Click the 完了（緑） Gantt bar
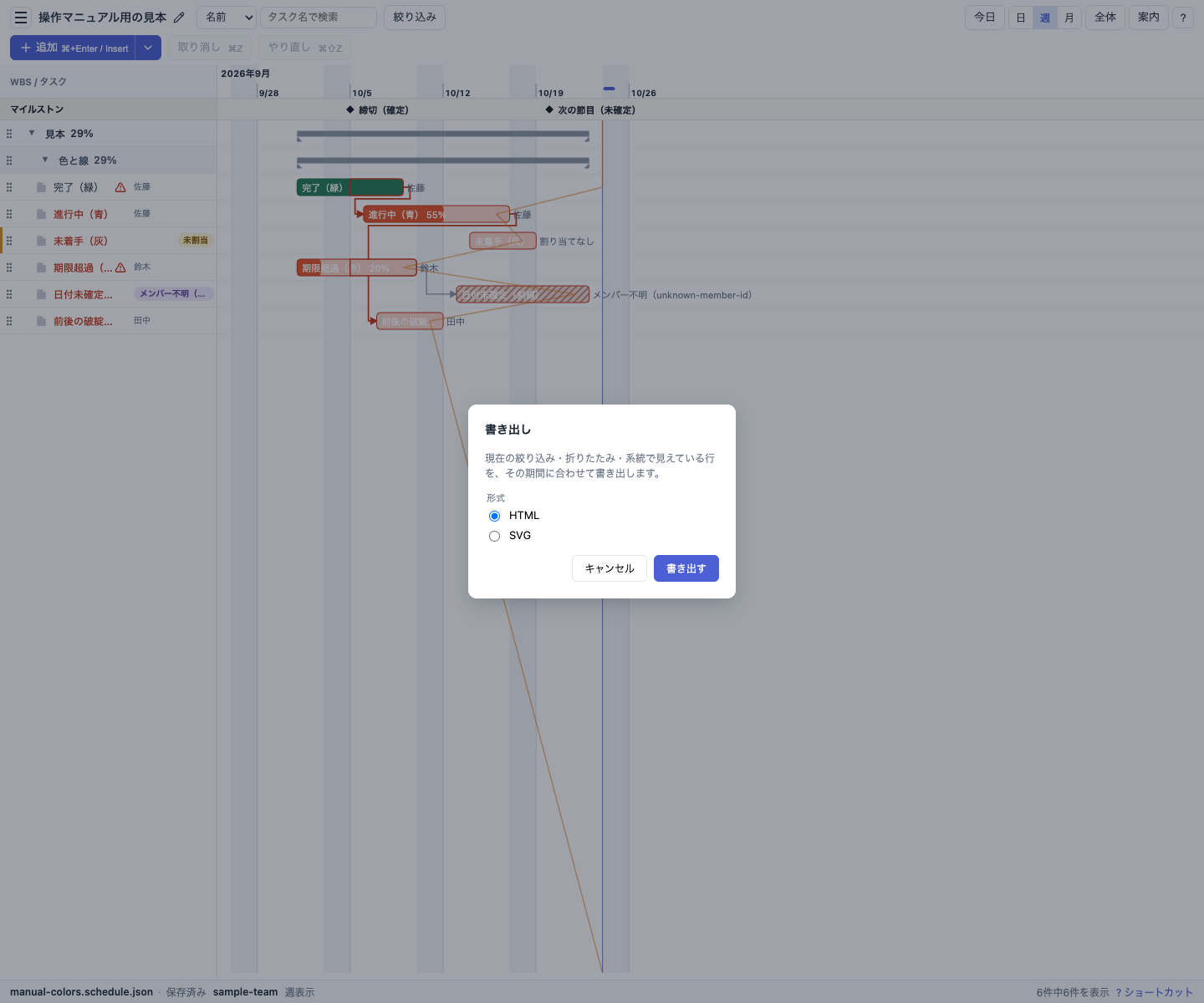1204x1003 pixels. click(x=350, y=188)
